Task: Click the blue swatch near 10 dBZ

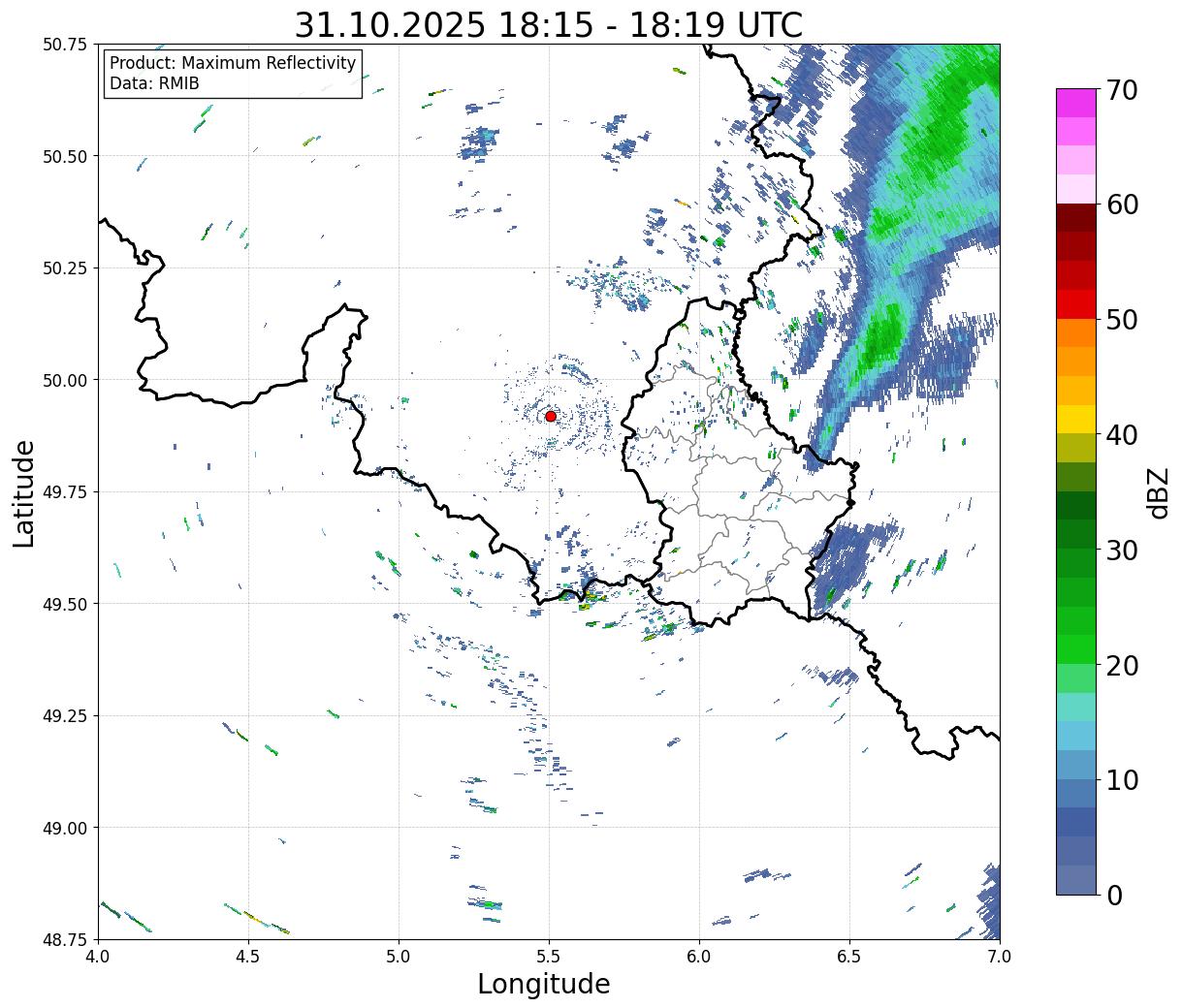Action: 1075,793
